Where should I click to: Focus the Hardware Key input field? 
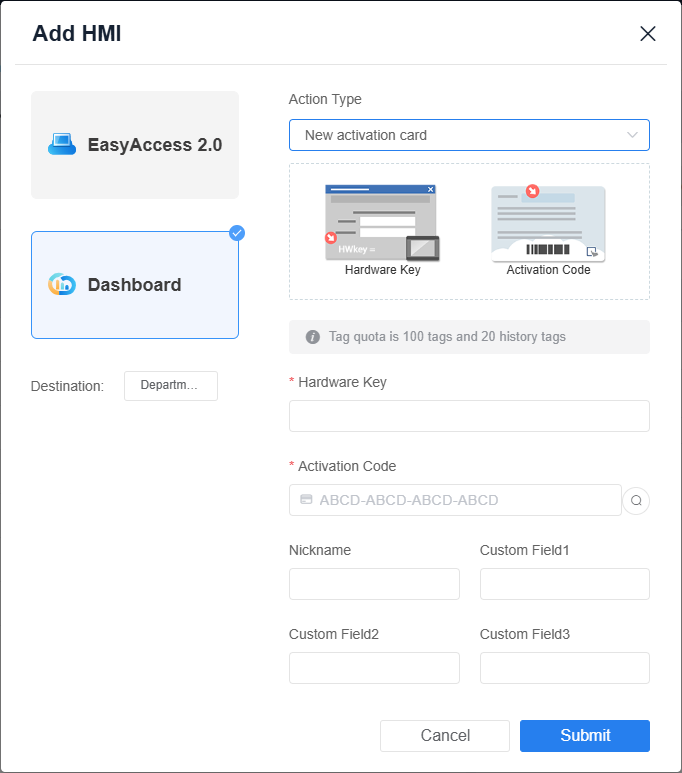click(469, 416)
